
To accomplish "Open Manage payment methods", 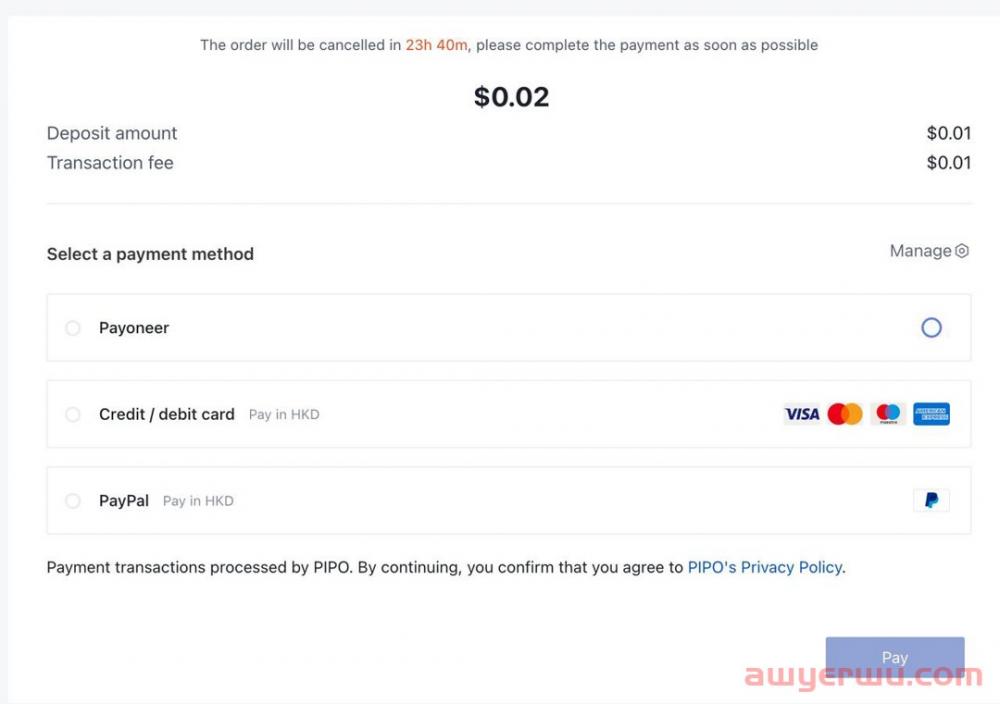I will [x=920, y=251].
